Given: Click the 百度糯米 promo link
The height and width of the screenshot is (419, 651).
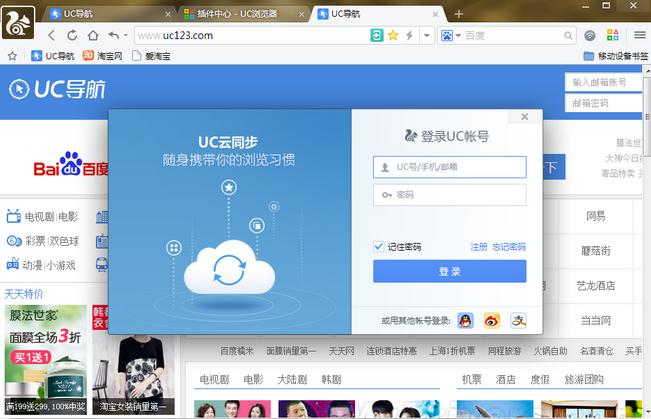Looking at the screenshot, I should pos(237,351).
